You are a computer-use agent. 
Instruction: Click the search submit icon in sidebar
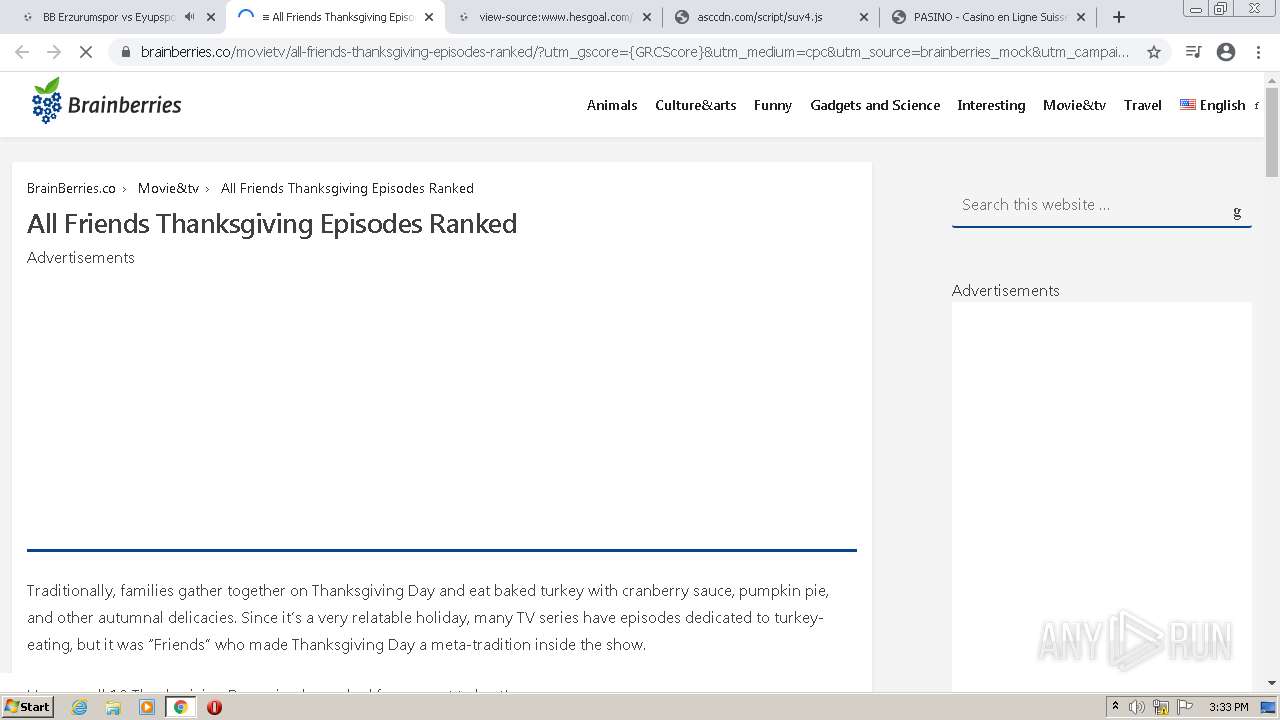click(x=1237, y=212)
